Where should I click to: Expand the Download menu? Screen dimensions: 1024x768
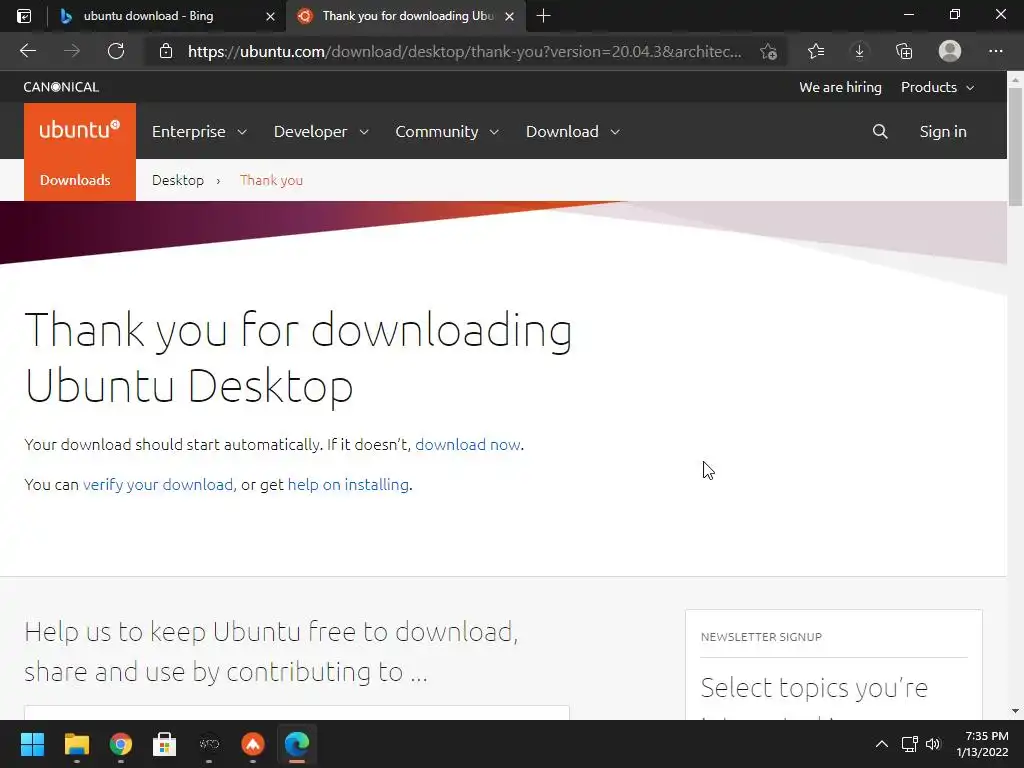(573, 131)
